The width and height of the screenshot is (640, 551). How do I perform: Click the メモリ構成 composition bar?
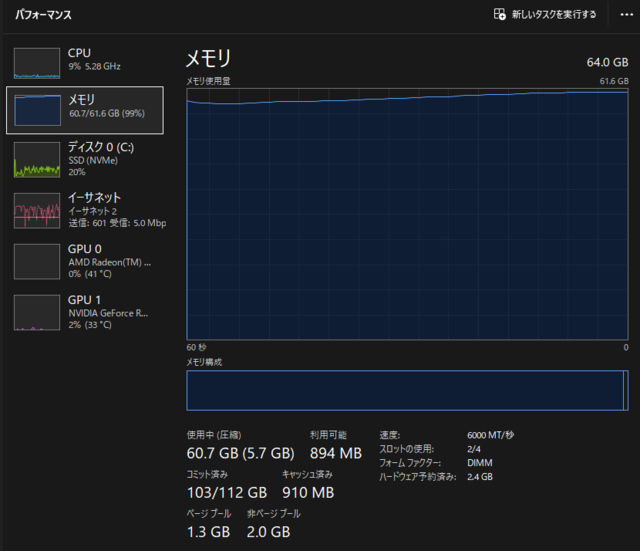tap(407, 391)
